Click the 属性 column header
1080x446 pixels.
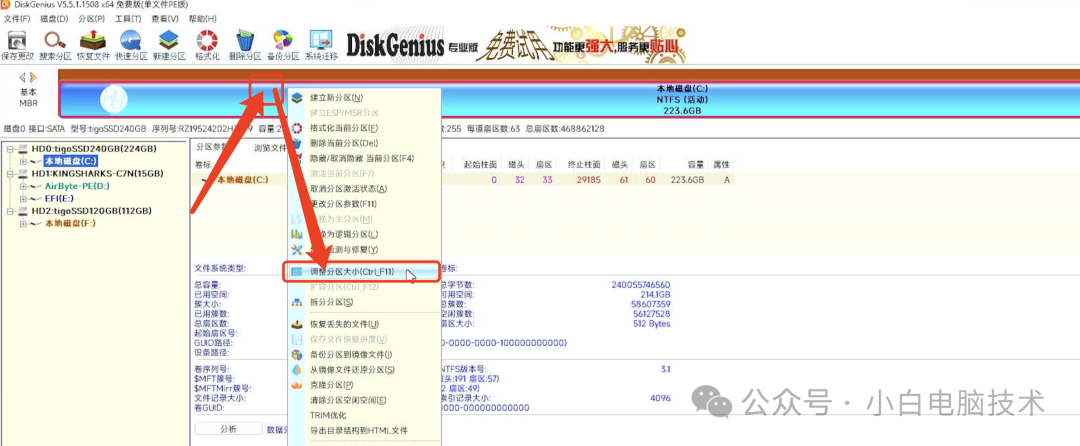(720, 165)
